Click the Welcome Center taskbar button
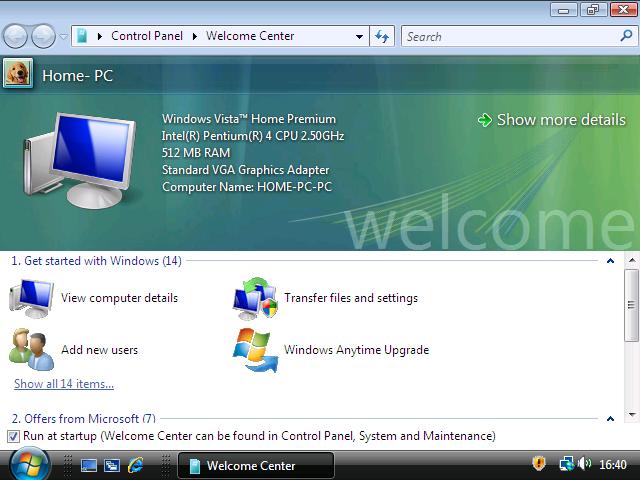The width and height of the screenshot is (640, 480). pos(256,465)
